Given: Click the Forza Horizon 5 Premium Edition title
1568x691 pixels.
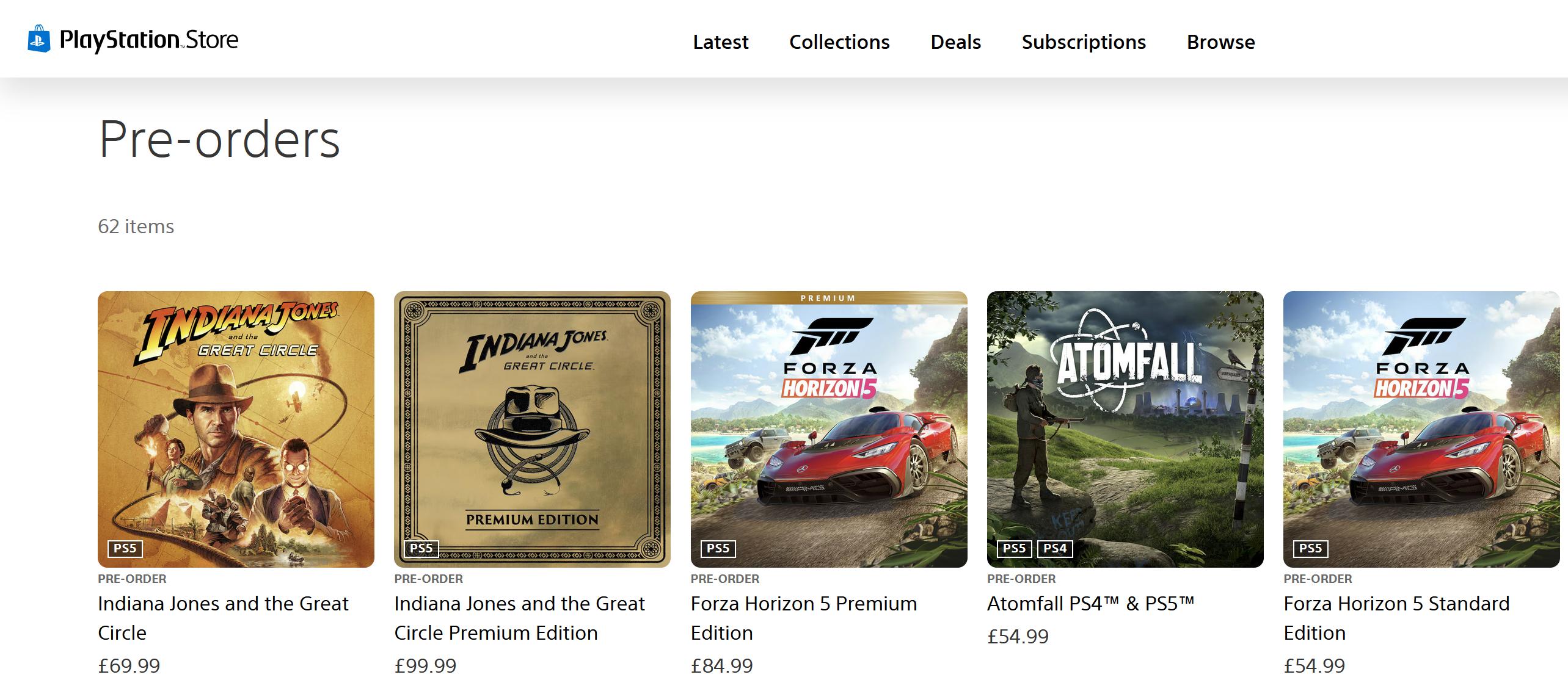Looking at the screenshot, I should (x=804, y=618).
